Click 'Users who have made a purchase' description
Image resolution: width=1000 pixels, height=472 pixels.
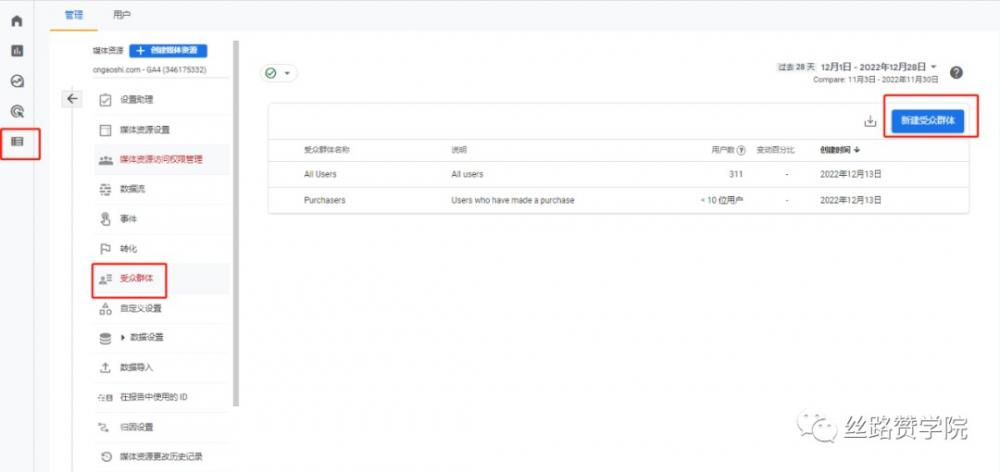point(513,200)
